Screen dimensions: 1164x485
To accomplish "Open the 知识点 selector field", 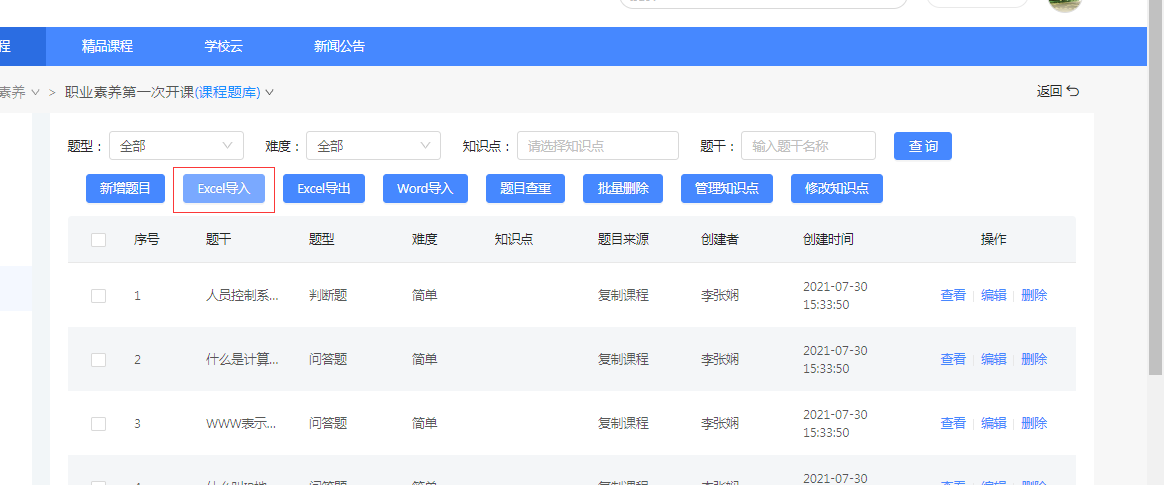I will 598,146.
